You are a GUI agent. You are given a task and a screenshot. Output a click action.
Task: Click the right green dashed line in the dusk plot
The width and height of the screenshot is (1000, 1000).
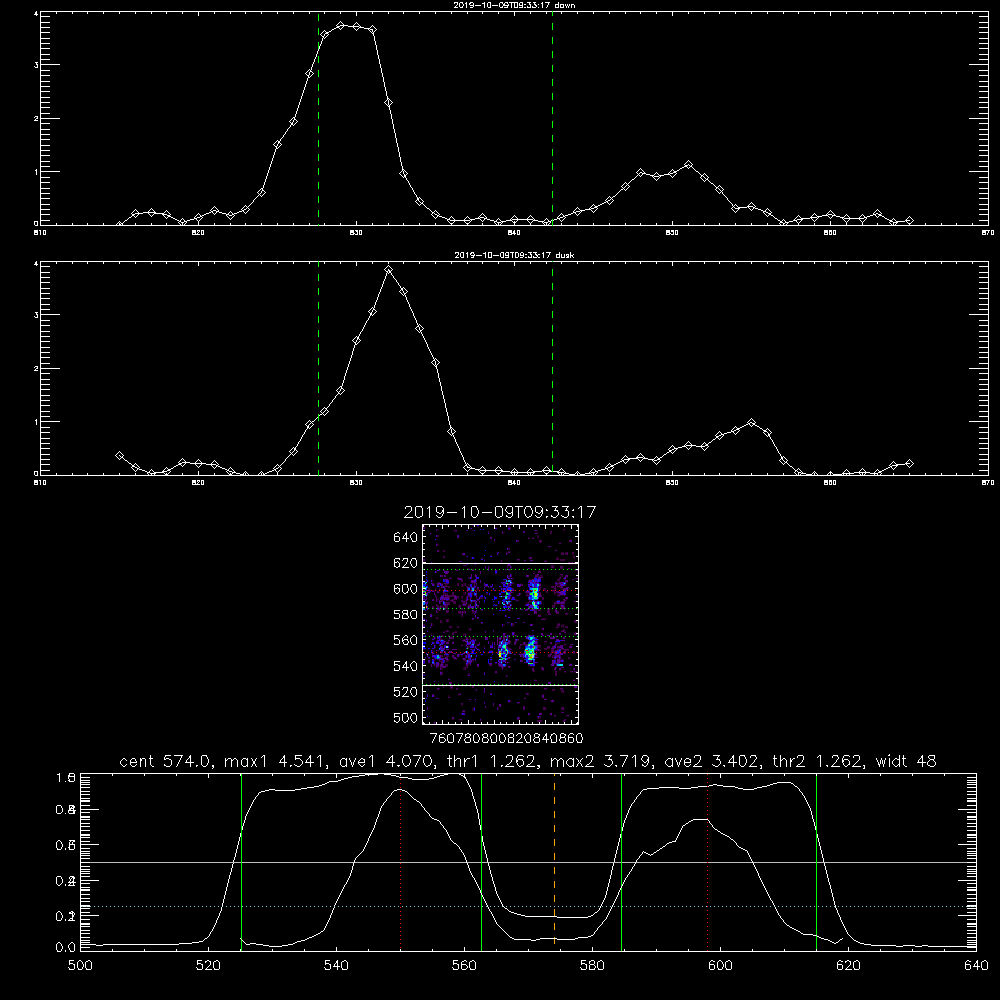pos(552,368)
